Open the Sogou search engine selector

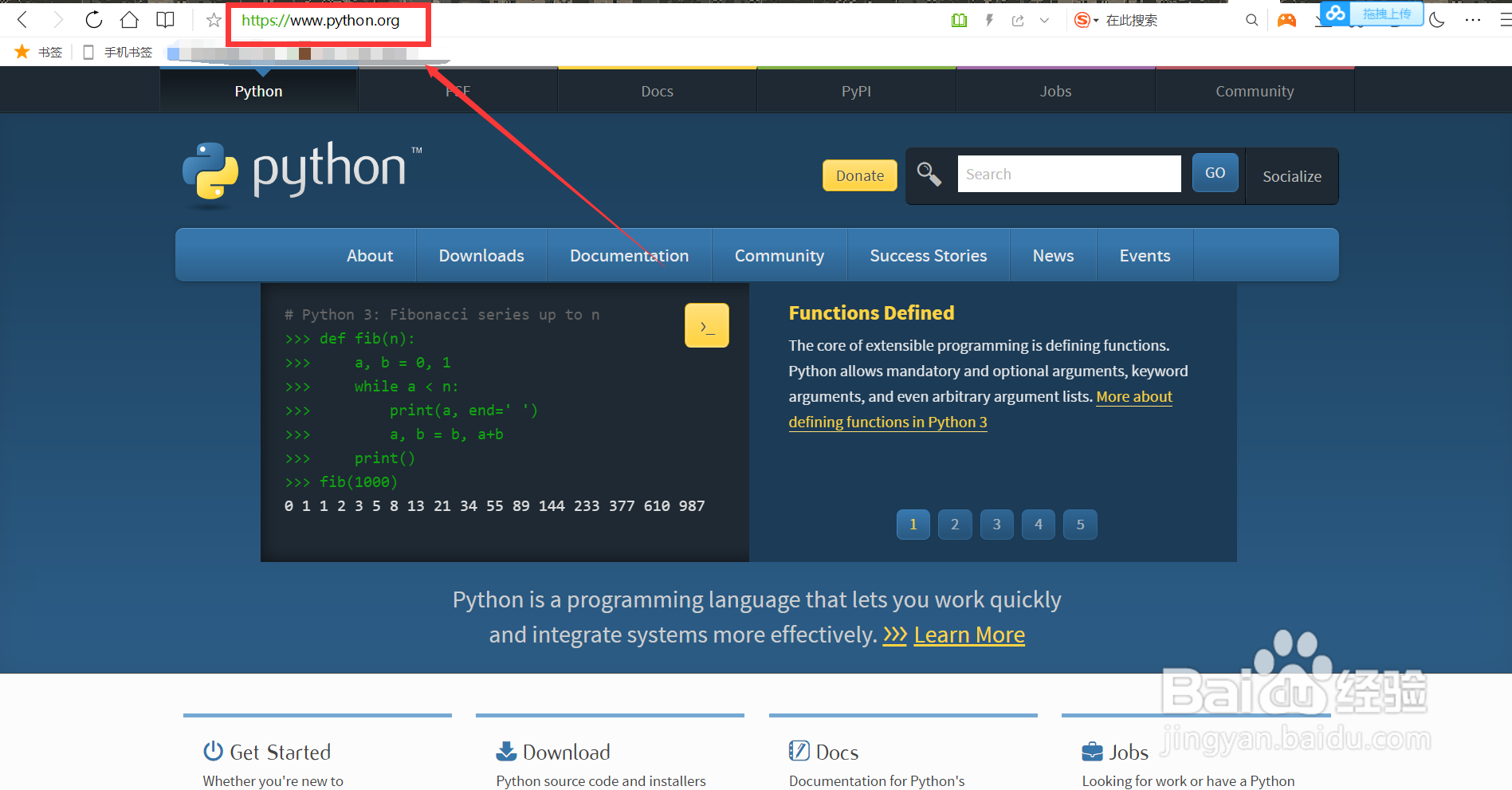coord(1086,20)
